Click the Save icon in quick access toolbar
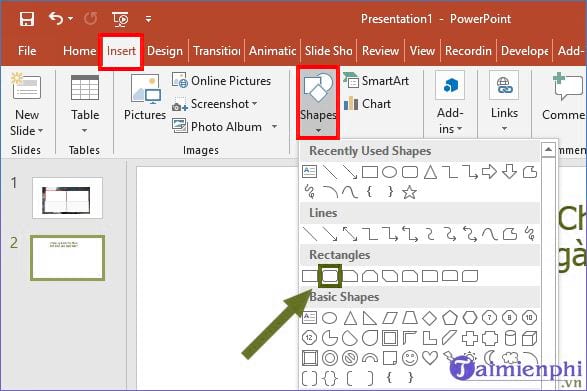This screenshot has width=587, height=391. pyautogui.click(x=27, y=19)
